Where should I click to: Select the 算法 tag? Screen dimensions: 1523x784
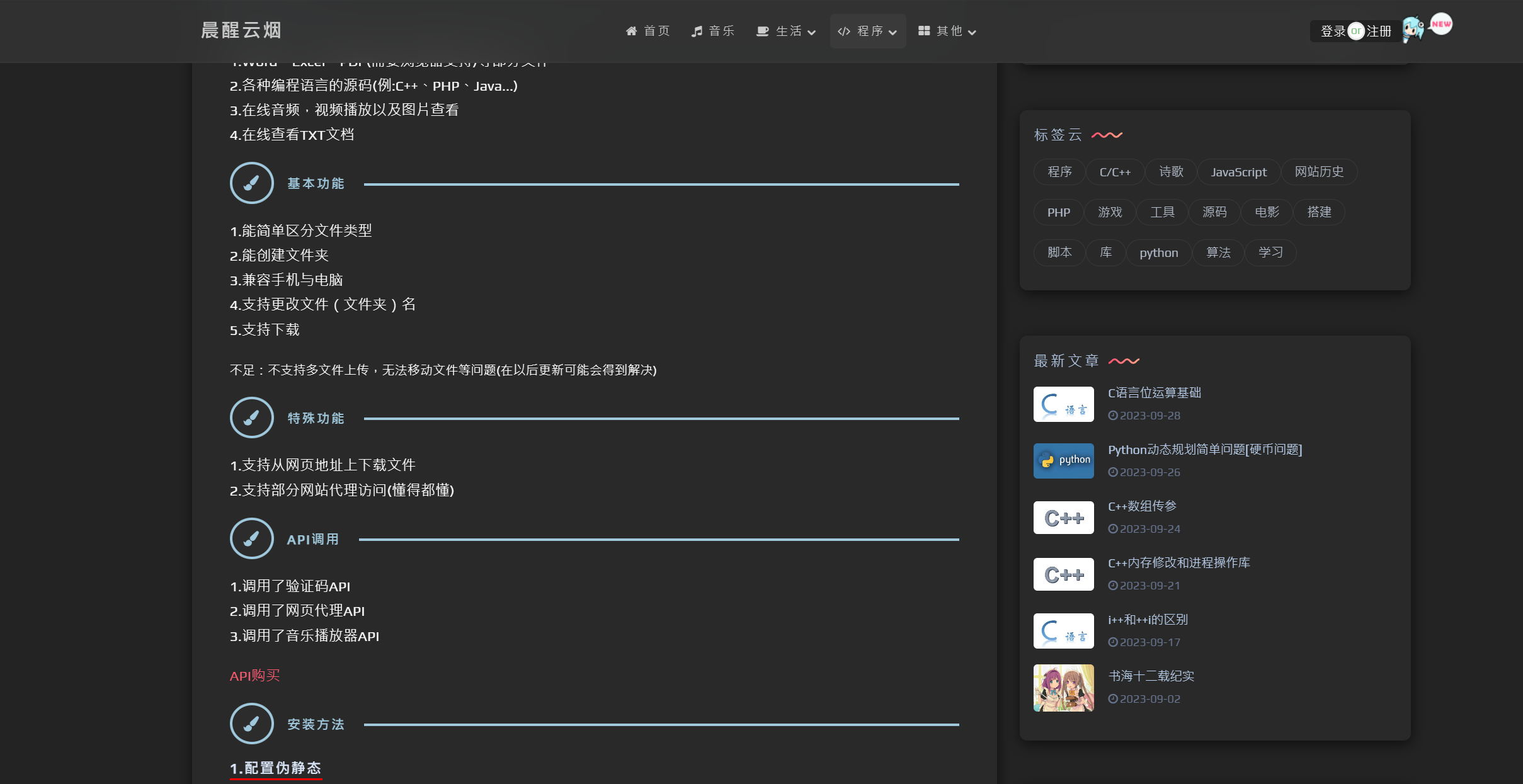point(1218,253)
